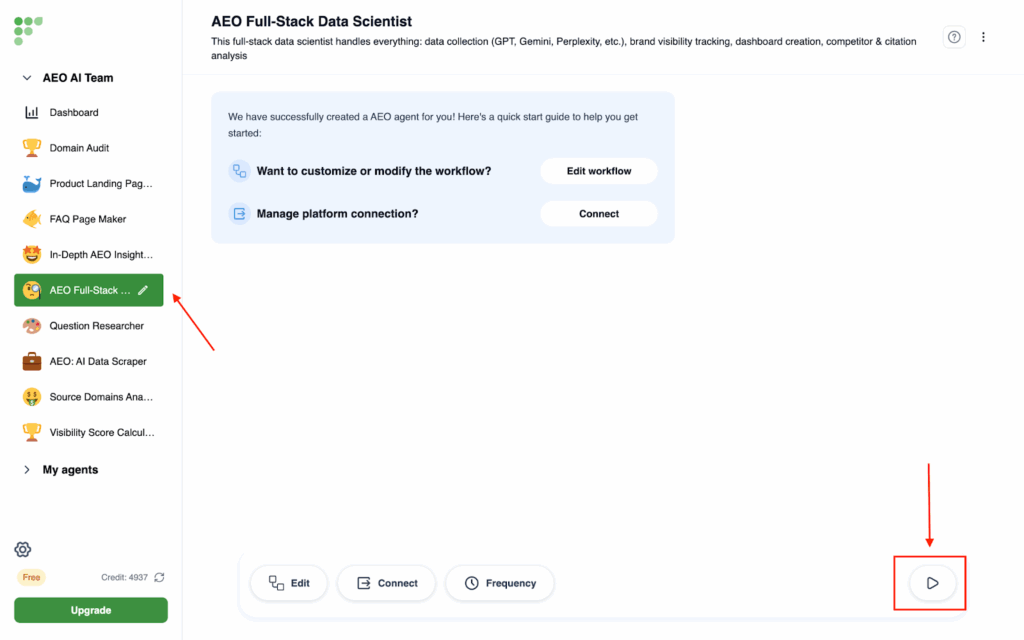Click the Edit workflow button

point(599,171)
